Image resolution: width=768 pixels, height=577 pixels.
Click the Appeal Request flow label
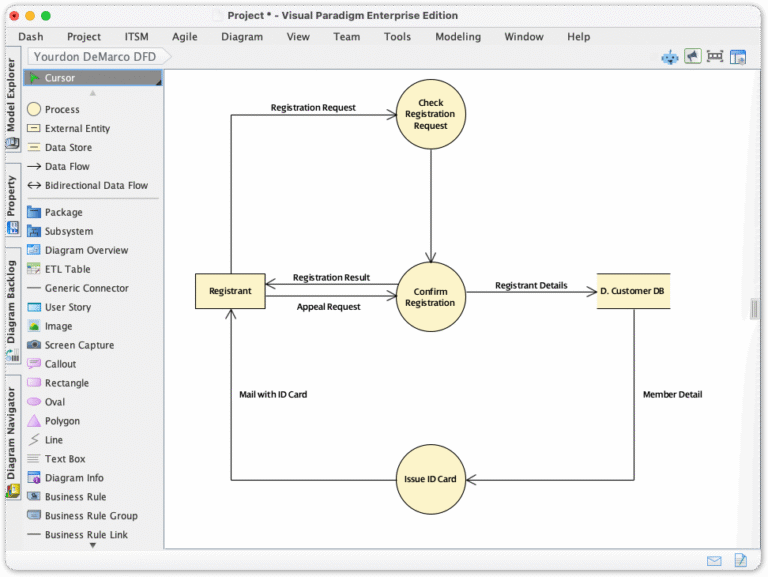point(328,307)
